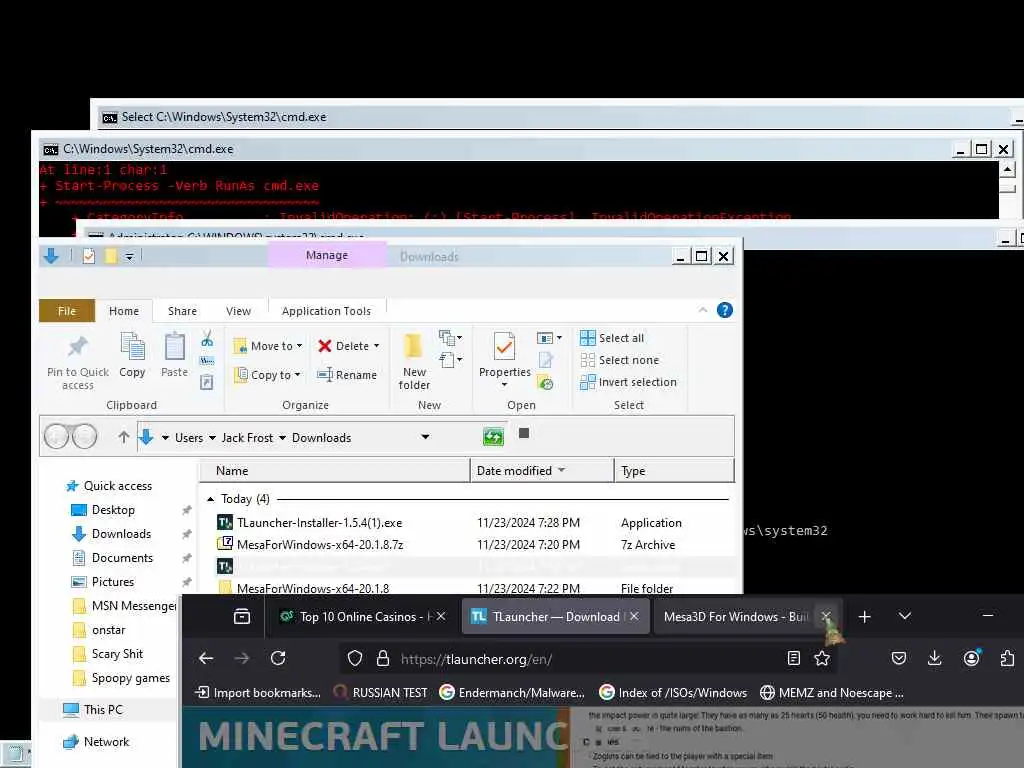Click Pin to Quick access icon
The width and height of the screenshot is (1024, 768).
pyautogui.click(x=78, y=347)
